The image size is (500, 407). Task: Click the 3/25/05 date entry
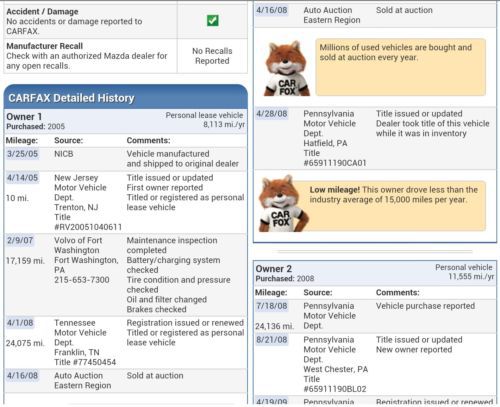22,154
